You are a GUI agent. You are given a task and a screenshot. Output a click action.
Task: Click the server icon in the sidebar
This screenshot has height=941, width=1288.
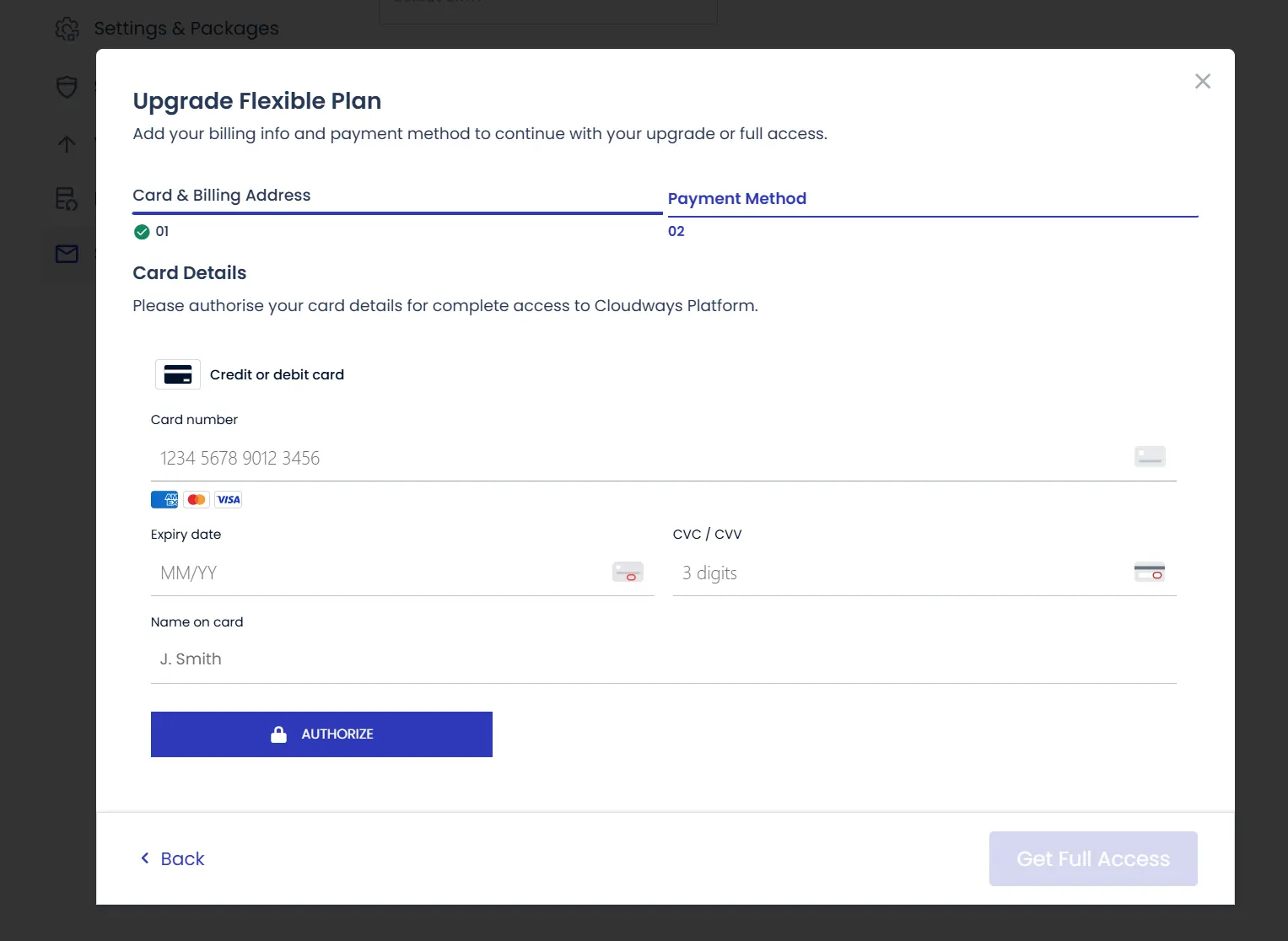(67, 199)
